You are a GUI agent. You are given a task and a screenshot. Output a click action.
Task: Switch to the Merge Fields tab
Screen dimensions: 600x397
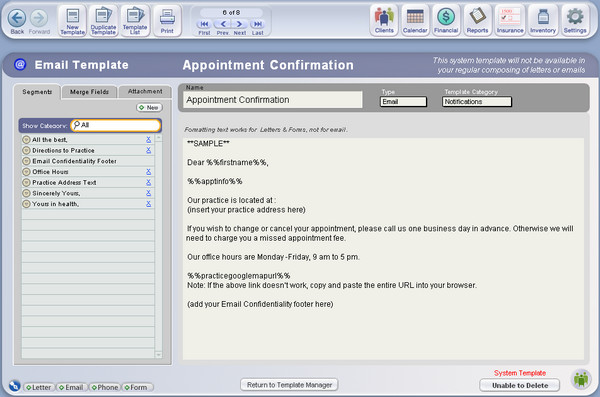[89, 92]
